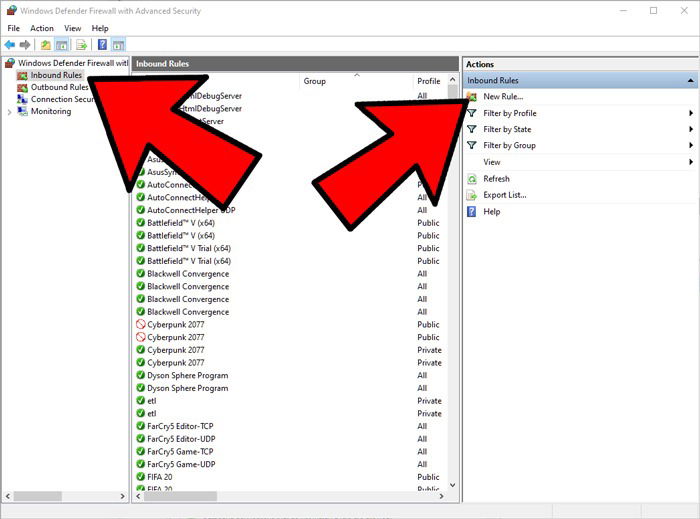This screenshot has width=700, height=519.
Task: Click rules list vertical scrollbar down arrow
Action: (453, 485)
